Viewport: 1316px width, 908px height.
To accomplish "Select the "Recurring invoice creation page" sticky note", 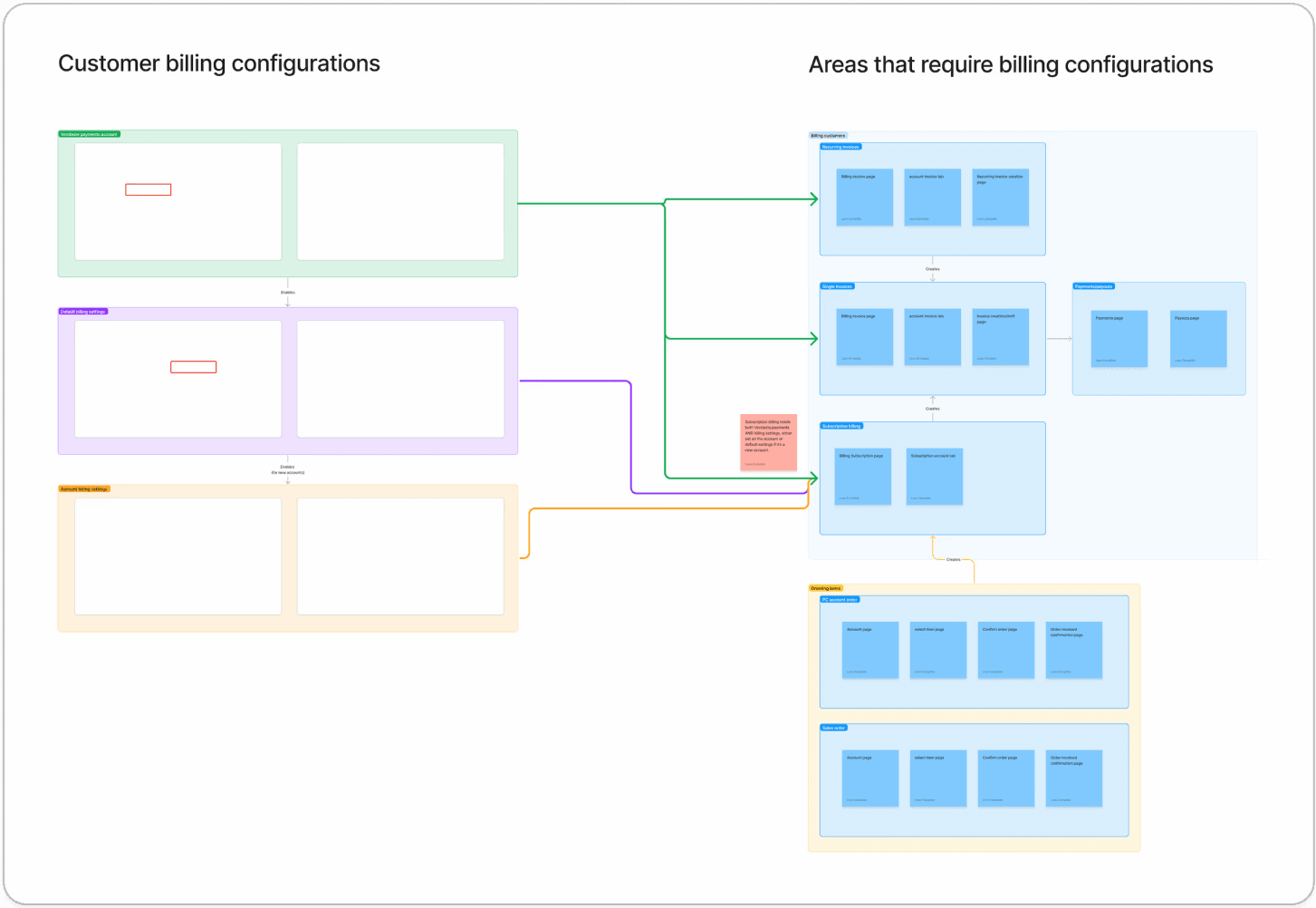I will click(1001, 198).
